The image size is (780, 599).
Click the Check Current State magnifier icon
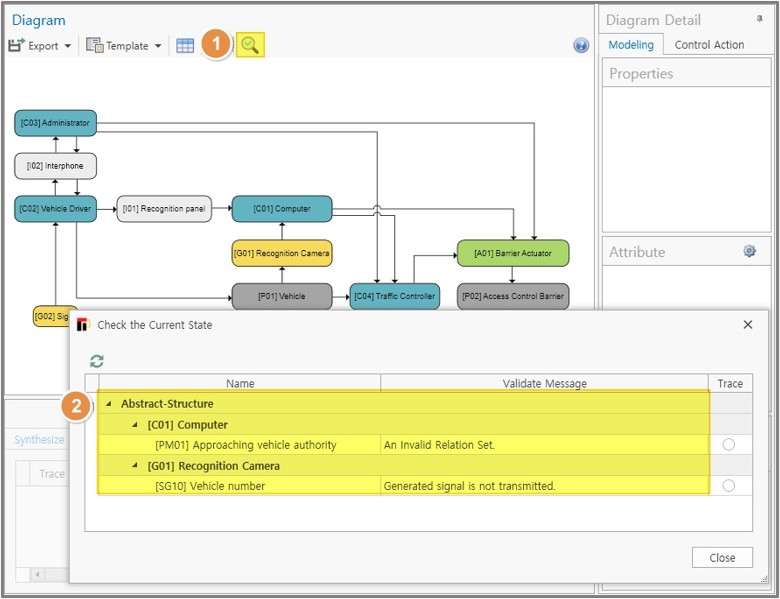tap(250, 45)
